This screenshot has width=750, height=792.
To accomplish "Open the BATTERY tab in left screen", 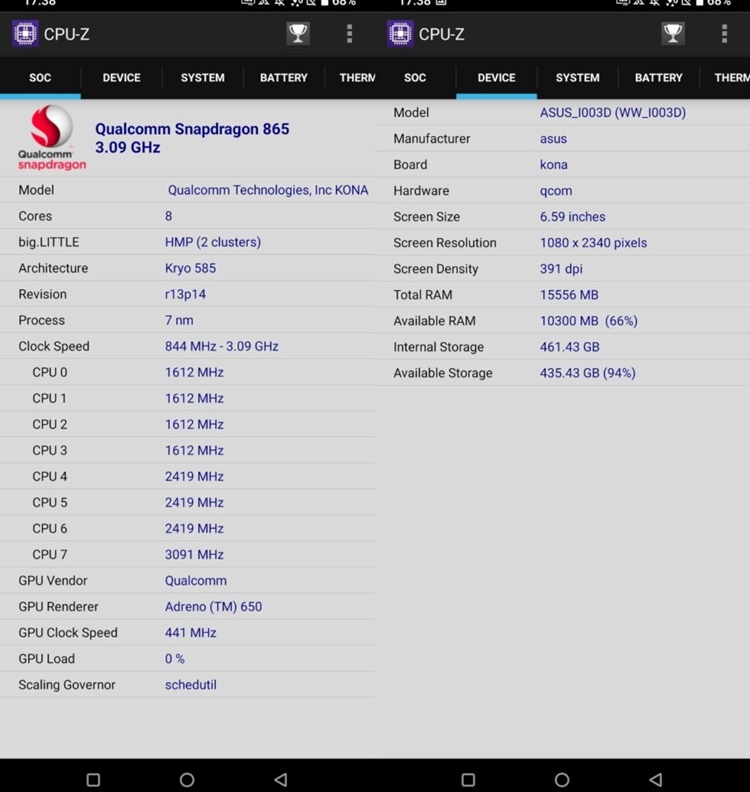I will pos(284,78).
